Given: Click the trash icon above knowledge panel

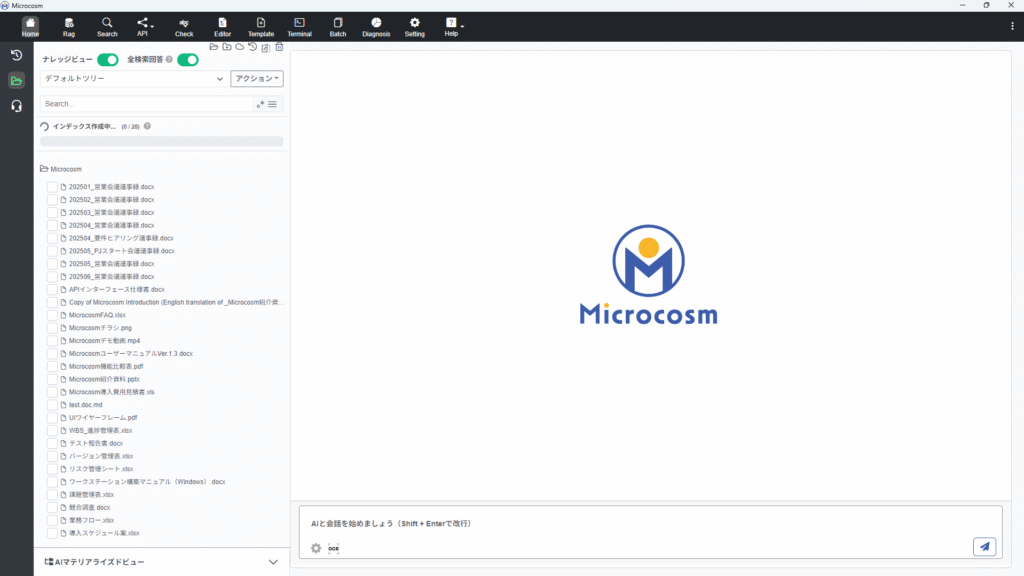Looking at the screenshot, I should click(279, 47).
